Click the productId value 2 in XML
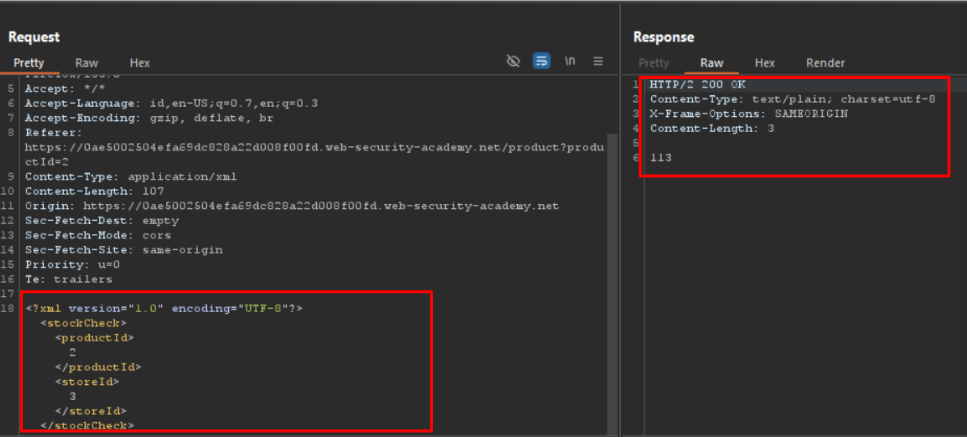Viewport: 967px width, 437px height. [73, 352]
